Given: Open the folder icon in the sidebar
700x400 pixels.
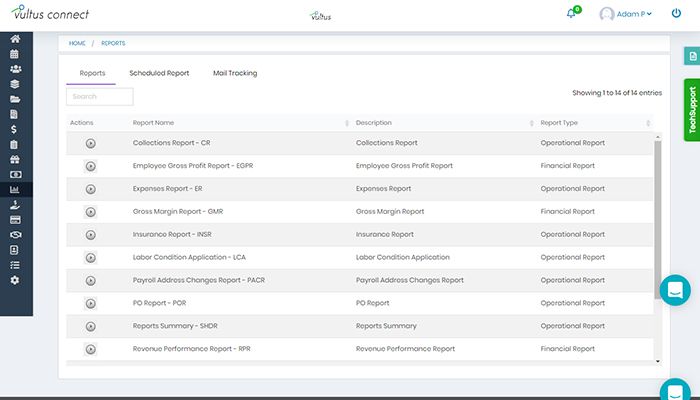Looking at the screenshot, I should pos(14,99).
